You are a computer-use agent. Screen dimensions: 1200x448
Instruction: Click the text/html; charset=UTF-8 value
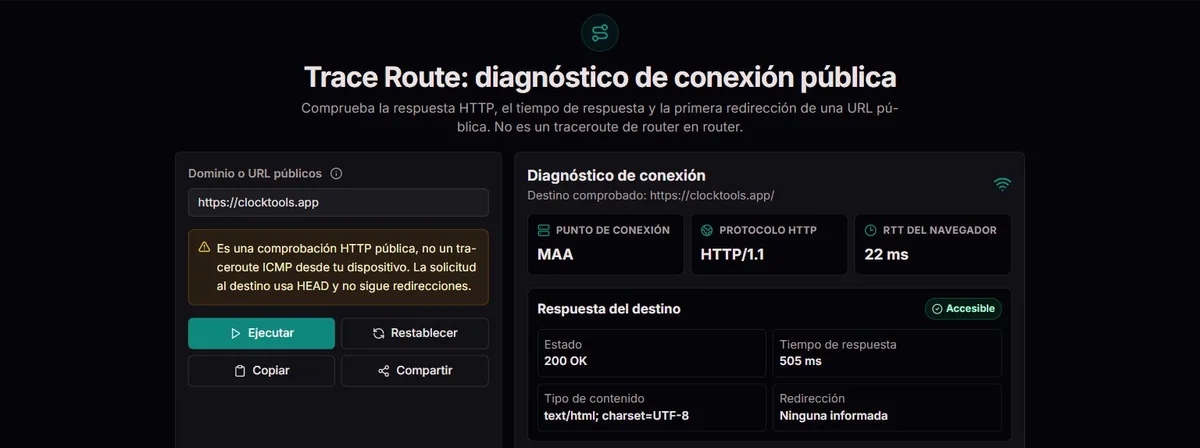click(616, 415)
